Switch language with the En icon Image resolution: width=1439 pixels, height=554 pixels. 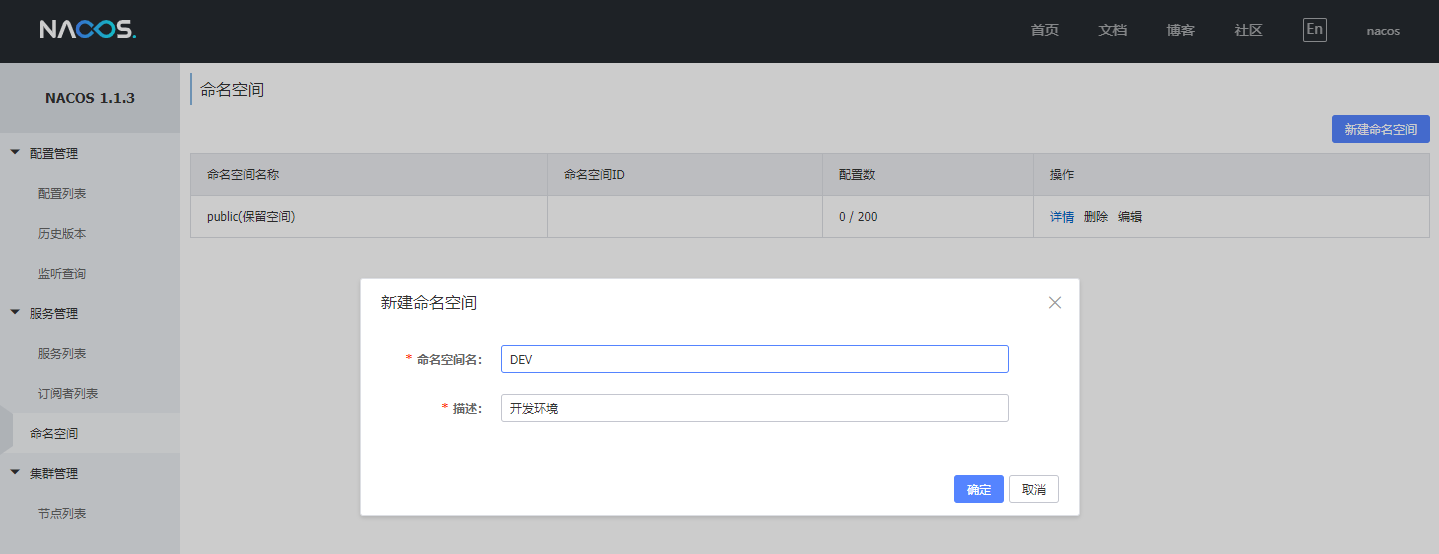tap(1315, 29)
